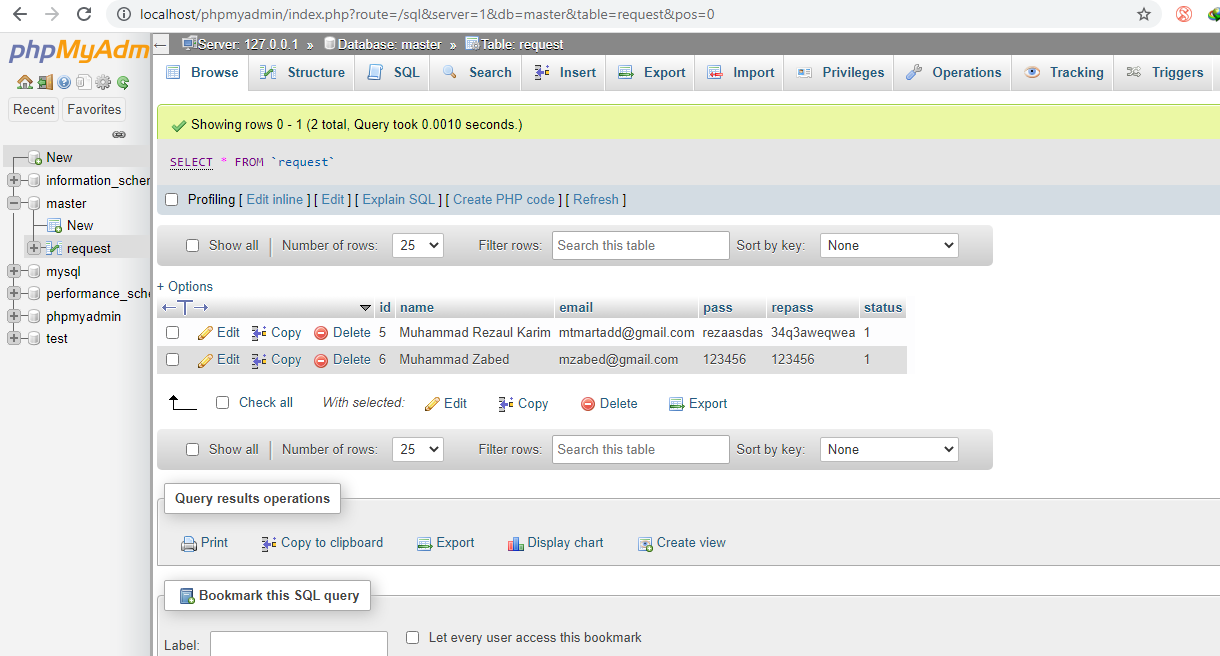
Task: Click the pencil Edit icon for row 5
Action: 205,333
